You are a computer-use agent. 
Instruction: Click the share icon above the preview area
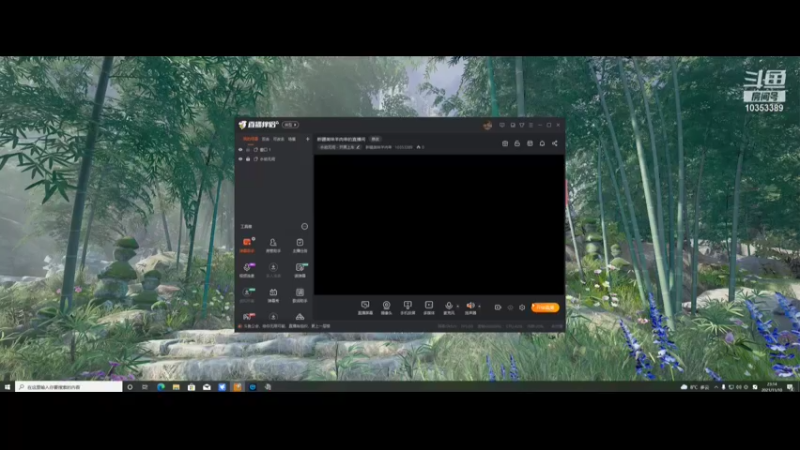tap(555, 143)
